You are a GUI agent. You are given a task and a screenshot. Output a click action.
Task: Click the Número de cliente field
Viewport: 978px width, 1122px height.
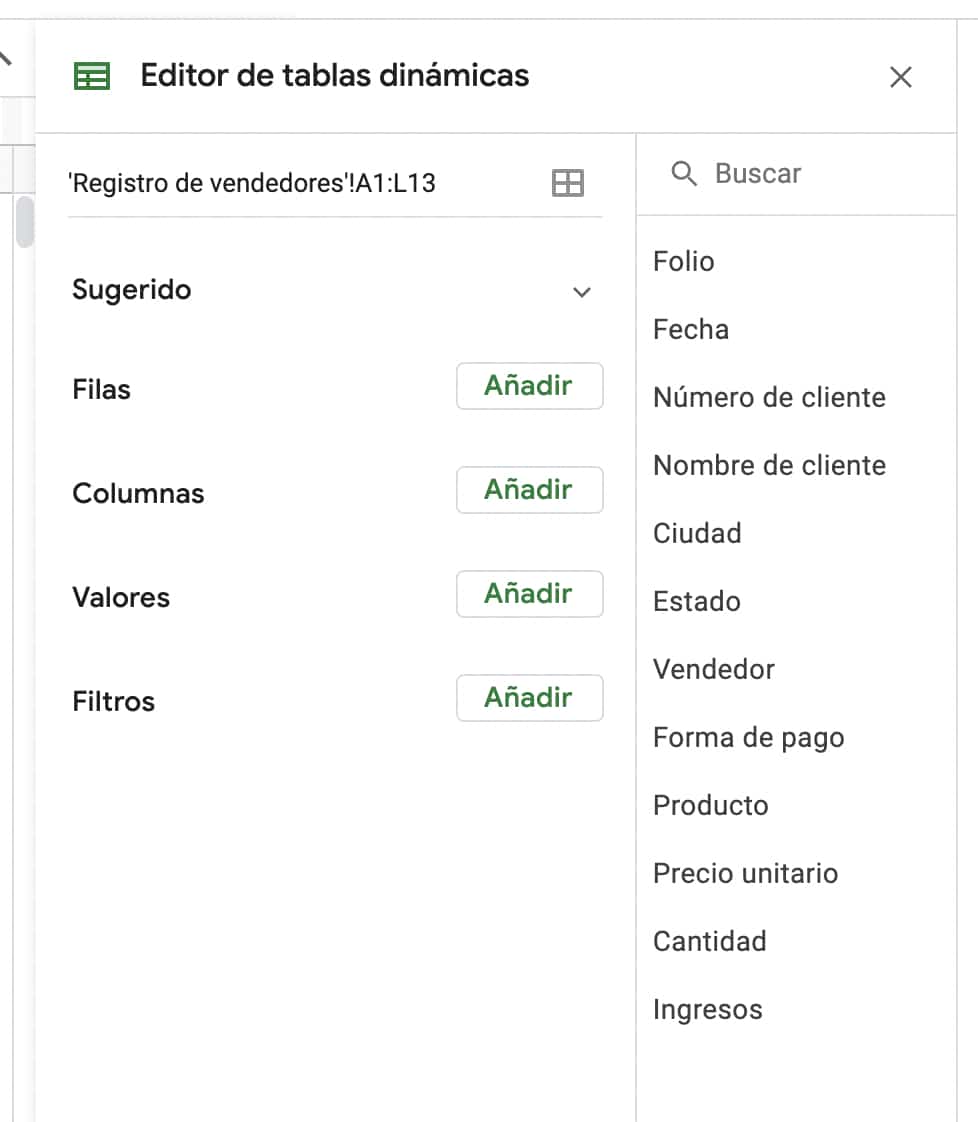pyautogui.click(x=769, y=397)
